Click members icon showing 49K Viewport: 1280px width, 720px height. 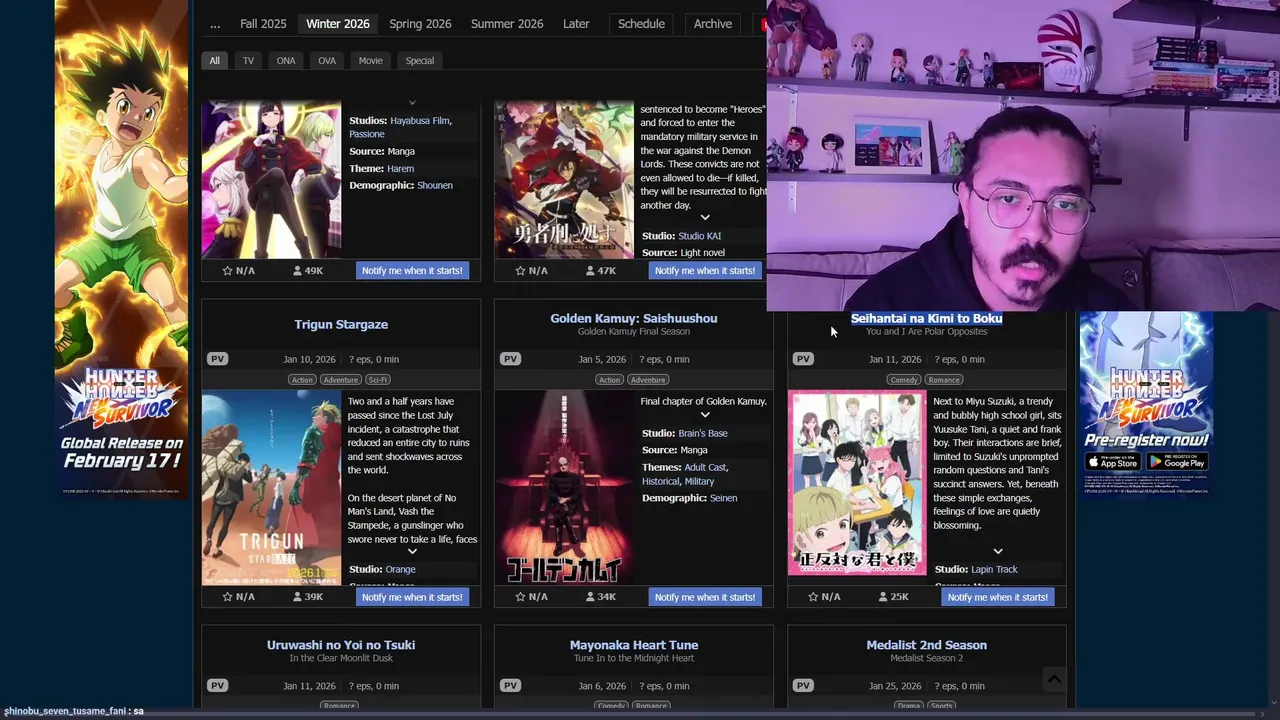point(298,271)
